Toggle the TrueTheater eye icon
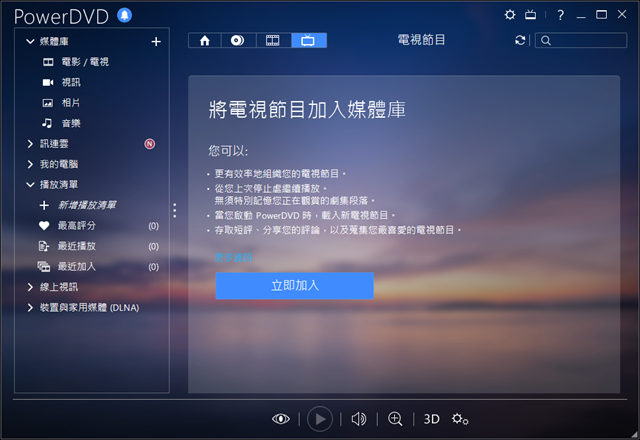640x440 pixels. tap(281, 419)
